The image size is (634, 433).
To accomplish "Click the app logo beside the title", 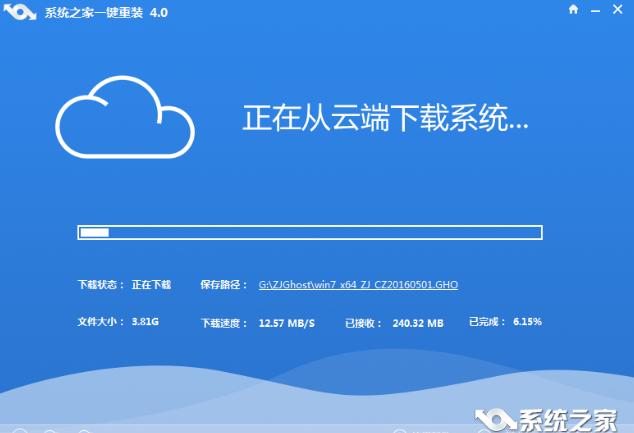I will tap(20, 10).
